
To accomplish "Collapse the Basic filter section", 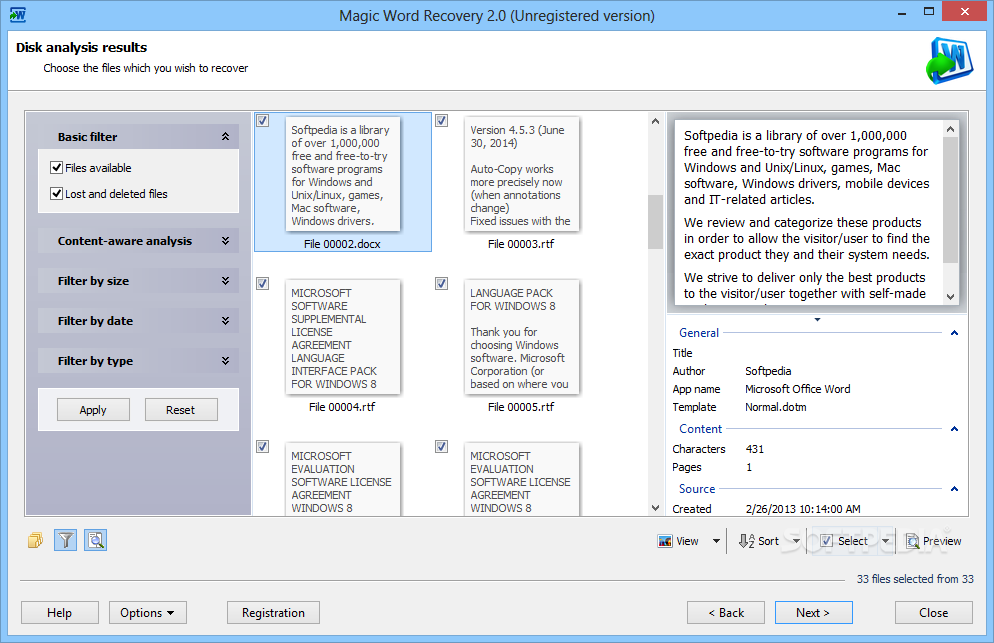I will (x=225, y=136).
